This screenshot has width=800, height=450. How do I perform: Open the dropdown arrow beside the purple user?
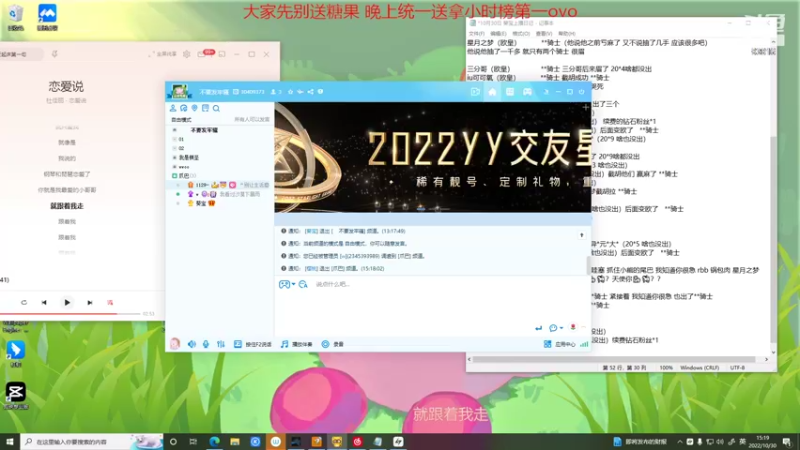coord(197,194)
